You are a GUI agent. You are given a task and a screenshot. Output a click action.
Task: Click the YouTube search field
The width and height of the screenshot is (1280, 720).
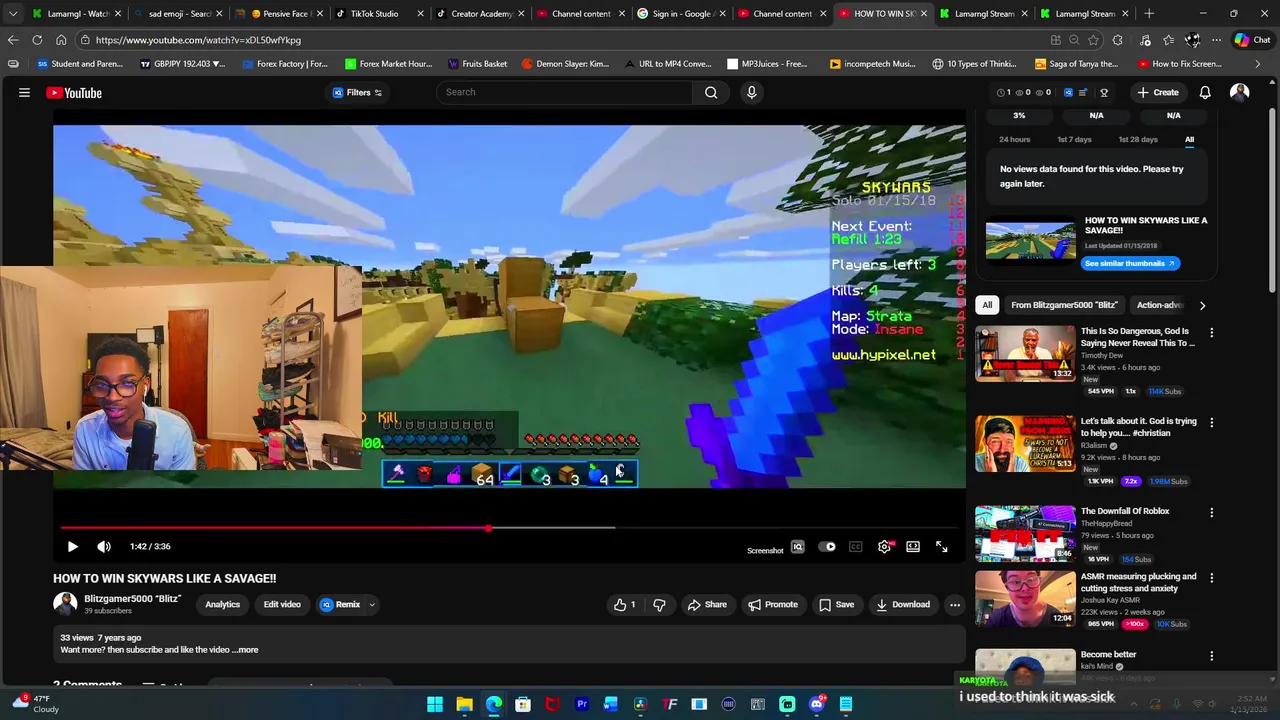click(x=565, y=92)
